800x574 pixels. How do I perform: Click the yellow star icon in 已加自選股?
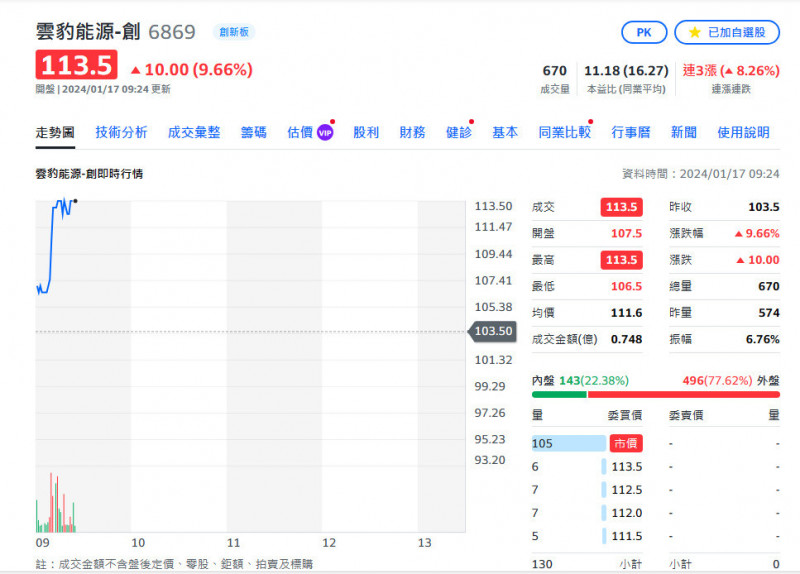[x=694, y=33]
